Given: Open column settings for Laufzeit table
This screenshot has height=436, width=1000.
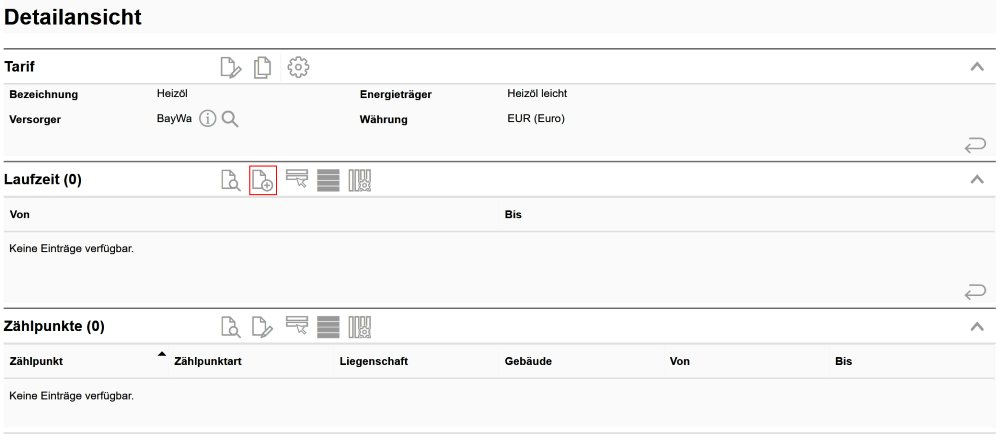Looking at the screenshot, I should 360,181.
